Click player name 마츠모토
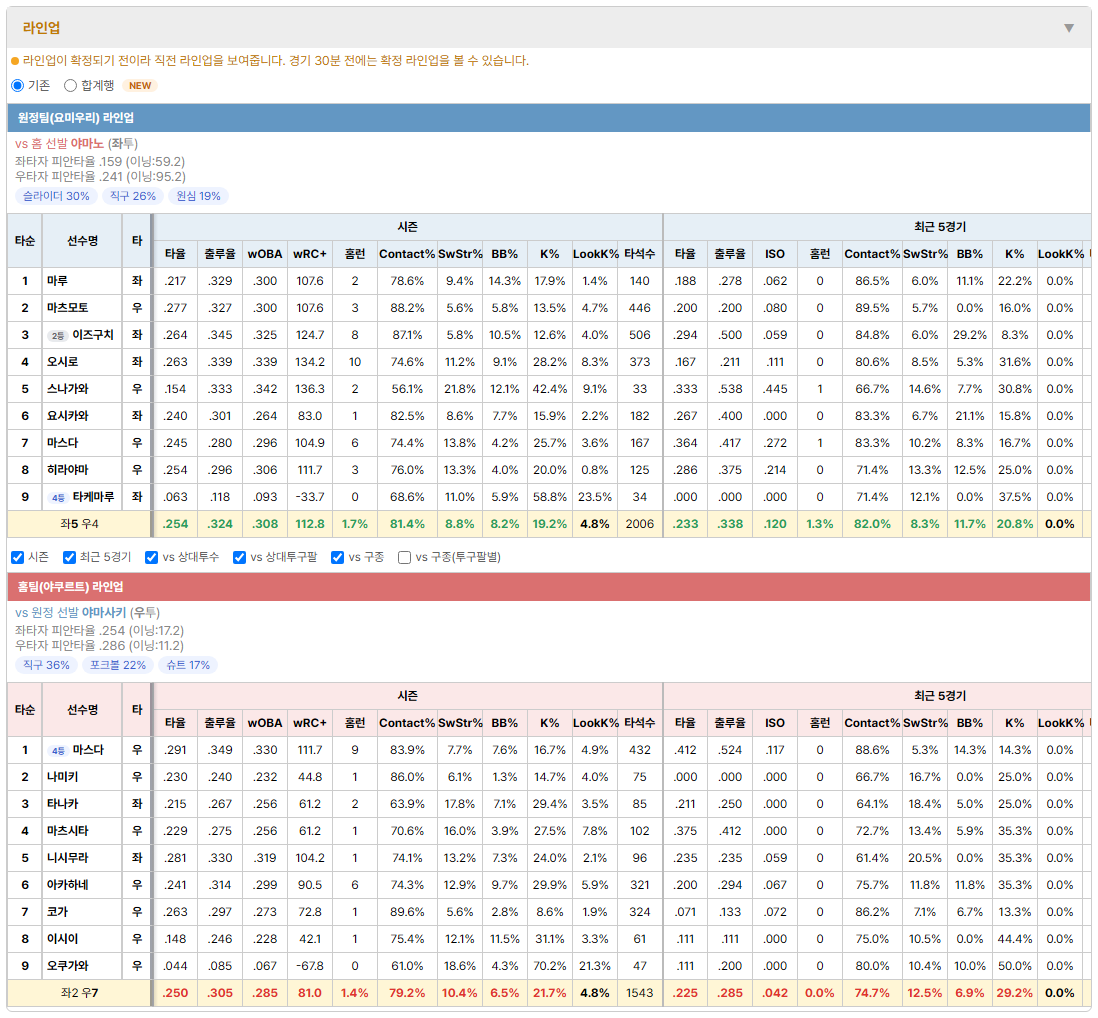 (68, 308)
